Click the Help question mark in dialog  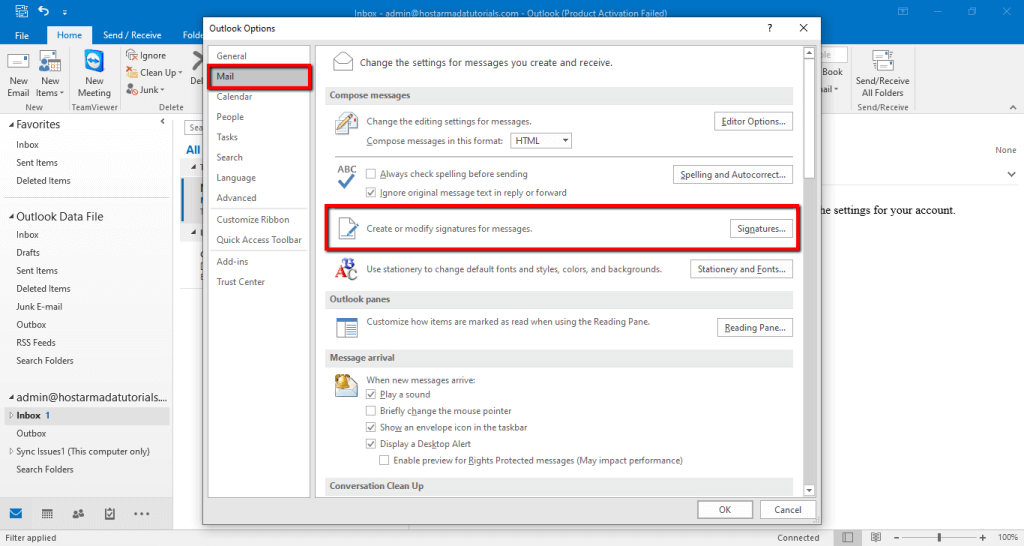(769, 29)
